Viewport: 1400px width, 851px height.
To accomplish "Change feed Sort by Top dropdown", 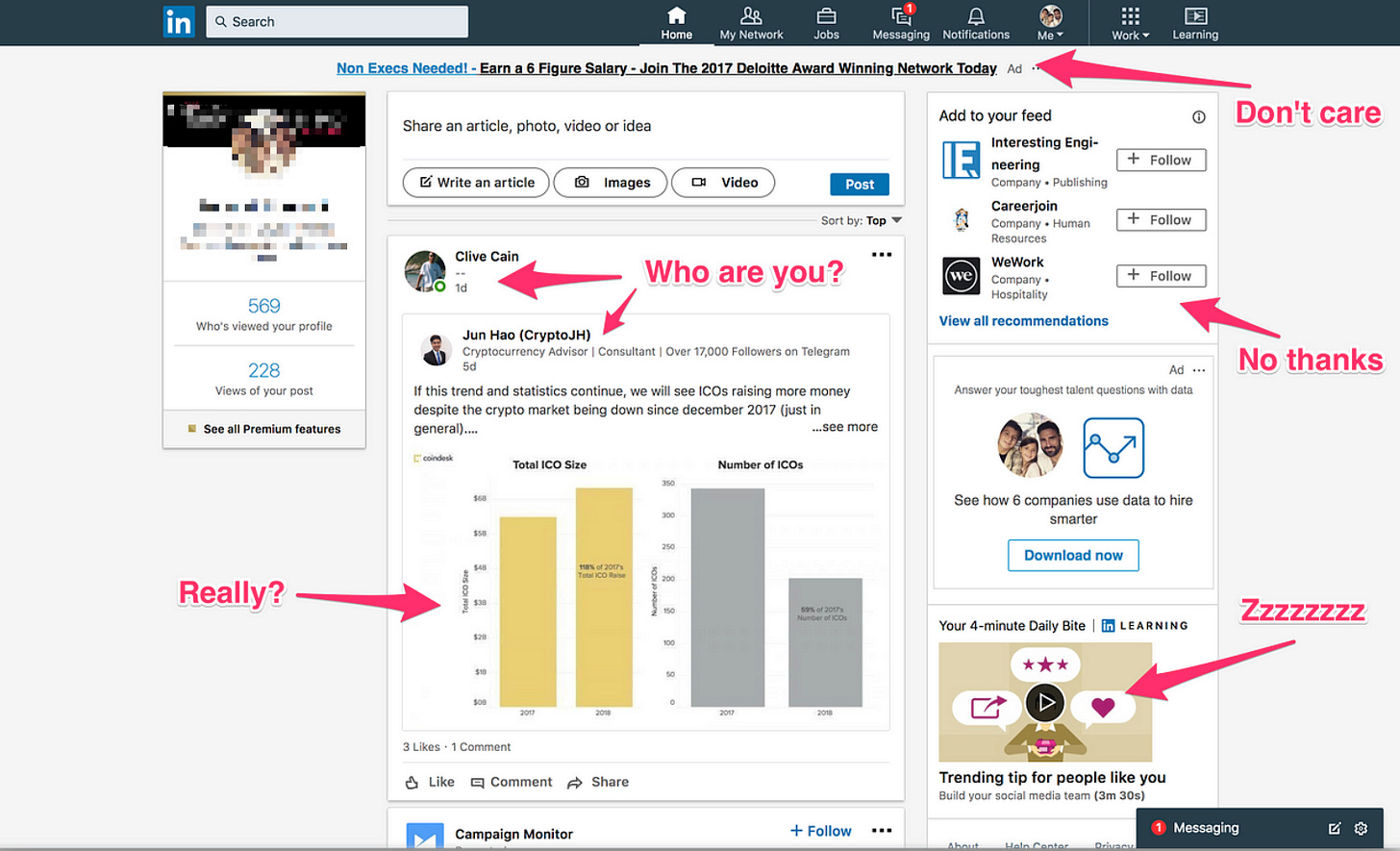I will 862,220.
